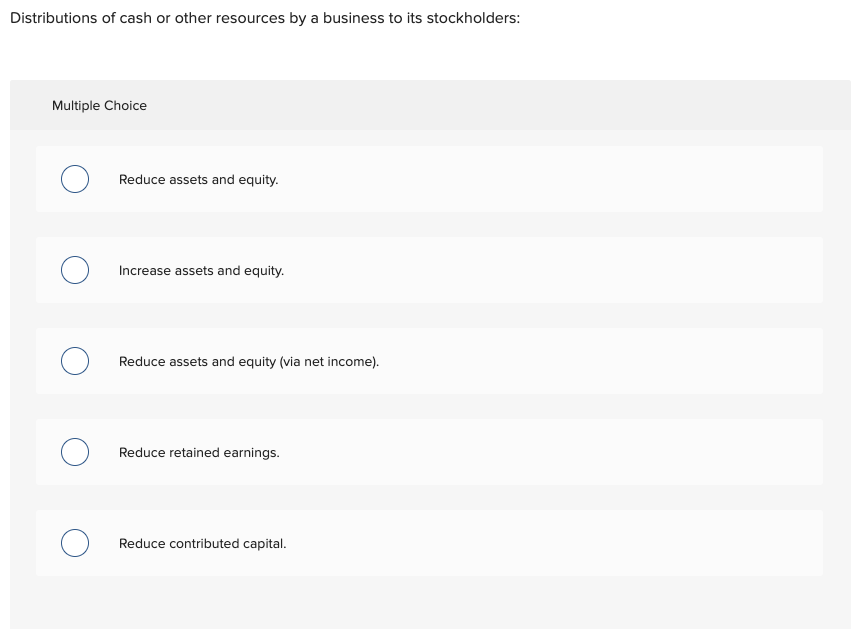Click the second answer row background
851x629 pixels.
(x=500, y=270)
